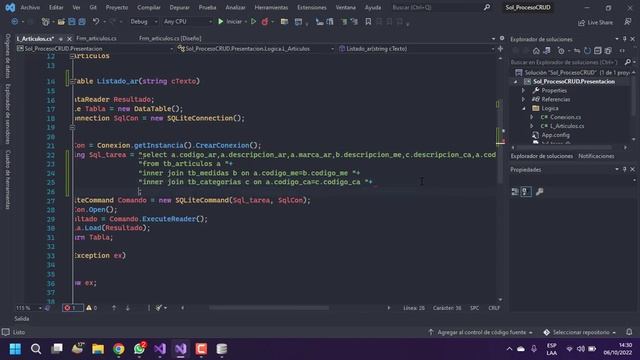Switch to the Notificaciones tab

[x=596, y=156]
